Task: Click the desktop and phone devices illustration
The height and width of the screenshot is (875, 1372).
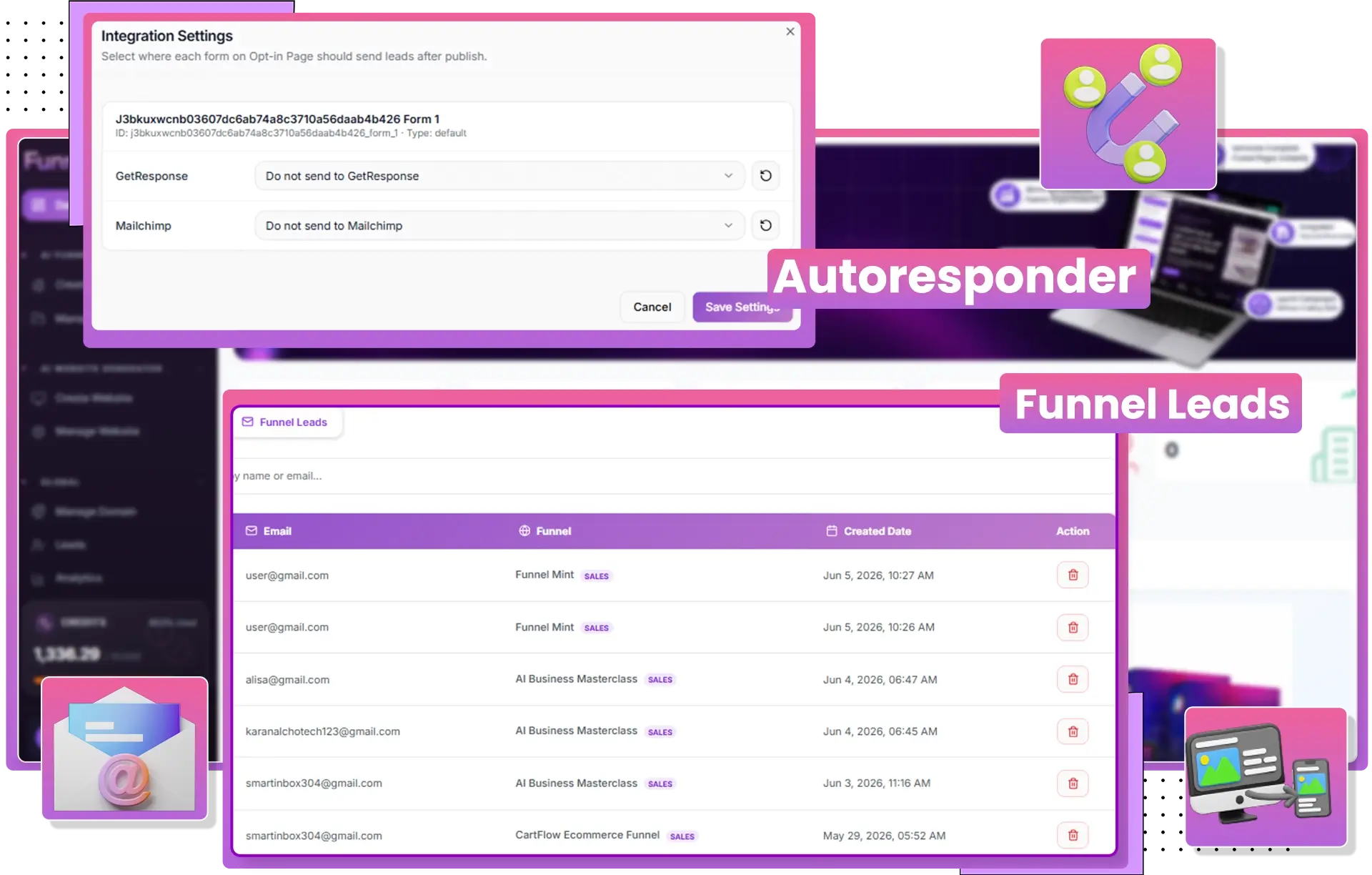Action: 1265,777
